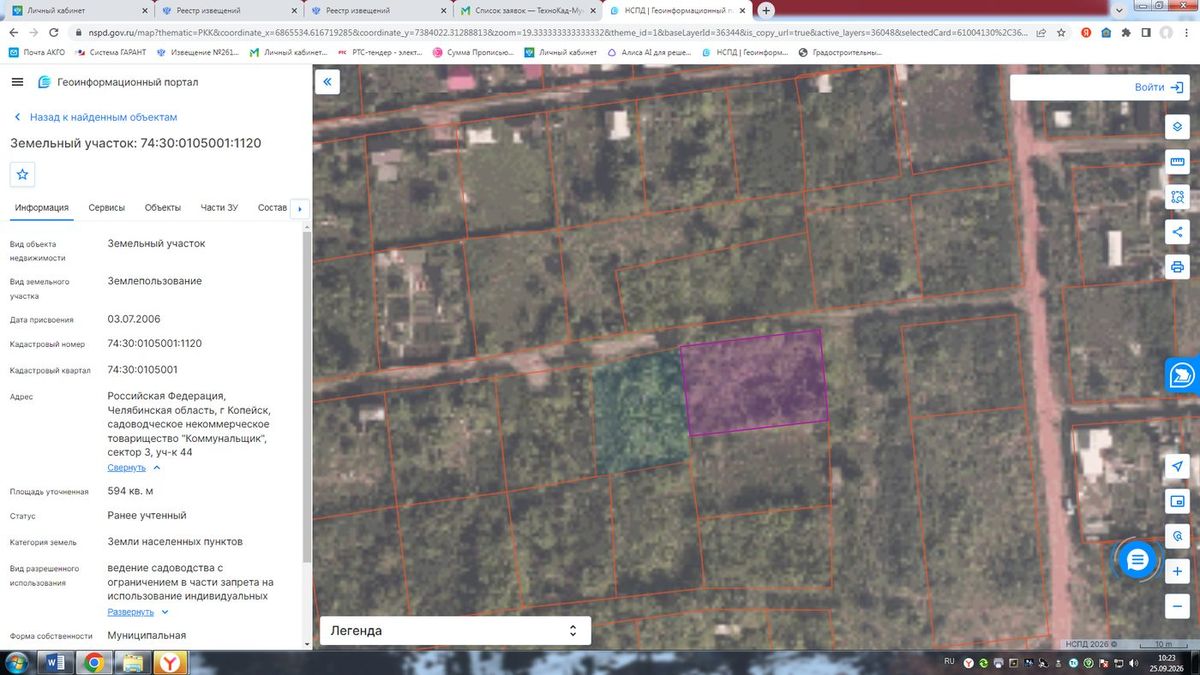This screenshot has height=675, width=1200.
Task: Click the info panel vertical scrollbar
Action: (x=307, y=400)
